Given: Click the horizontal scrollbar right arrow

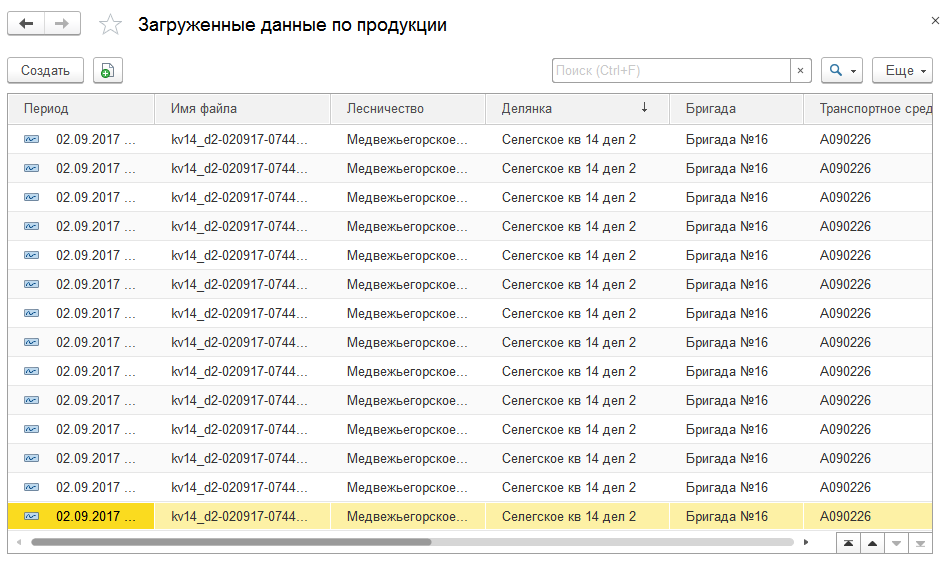Looking at the screenshot, I should (806, 542).
